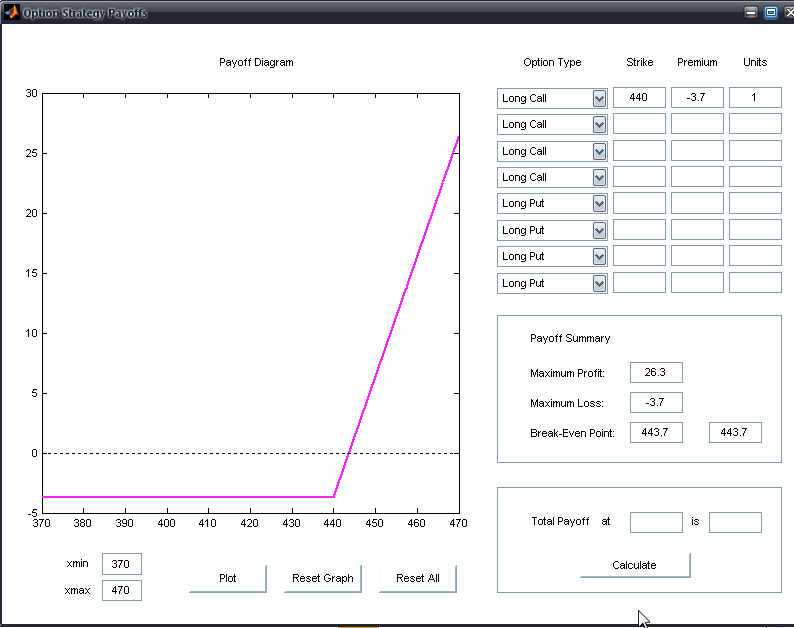
Task: Click the Strike field in third row
Action: [639, 150]
